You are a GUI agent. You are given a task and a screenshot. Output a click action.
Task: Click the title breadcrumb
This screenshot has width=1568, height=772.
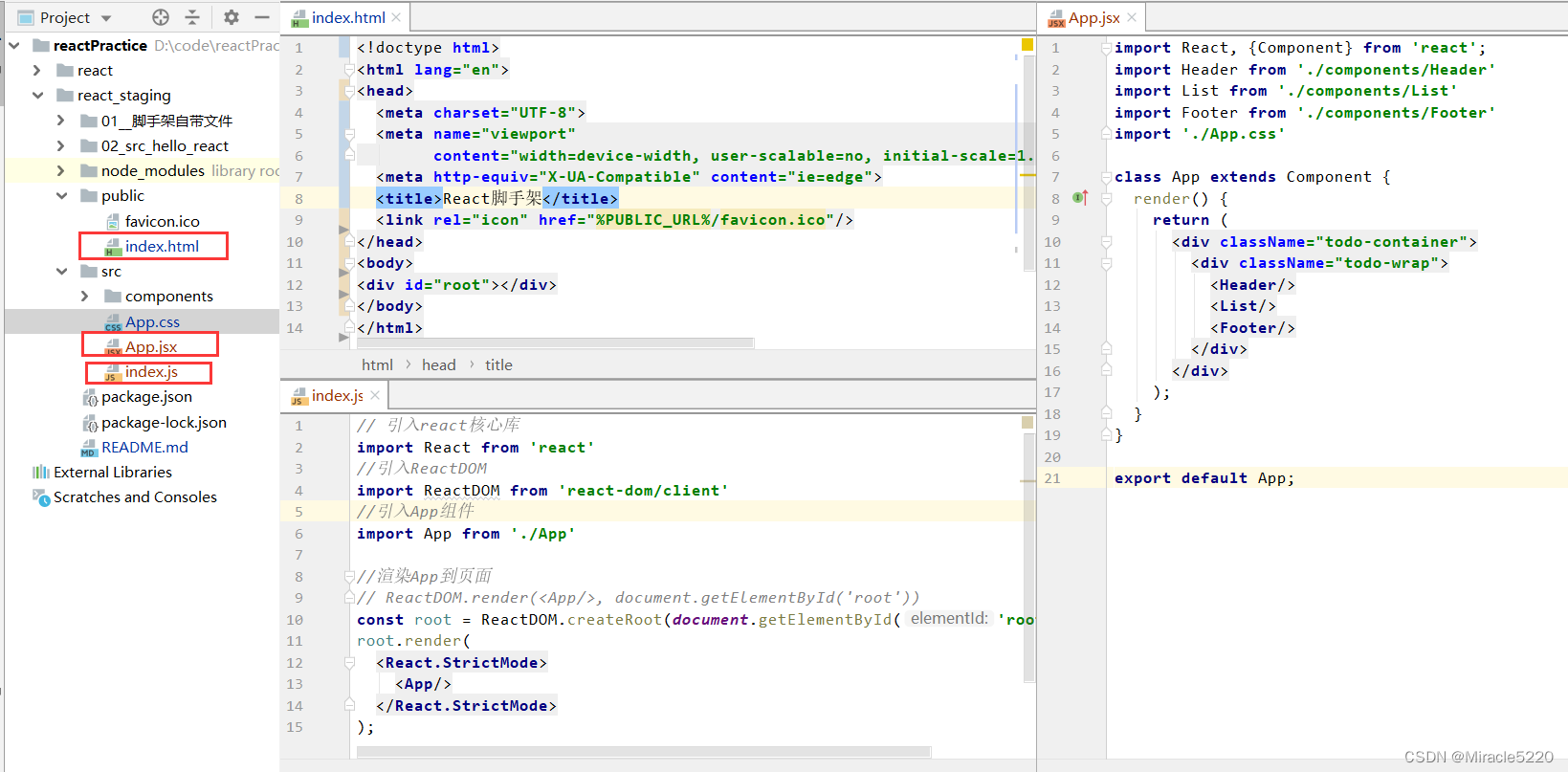click(x=498, y=364)
